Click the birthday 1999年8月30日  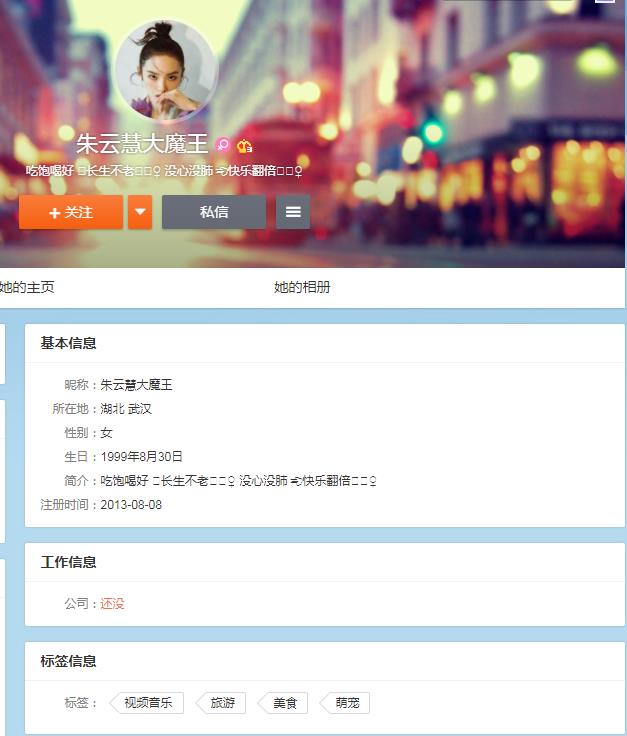(x=142, y=457)
